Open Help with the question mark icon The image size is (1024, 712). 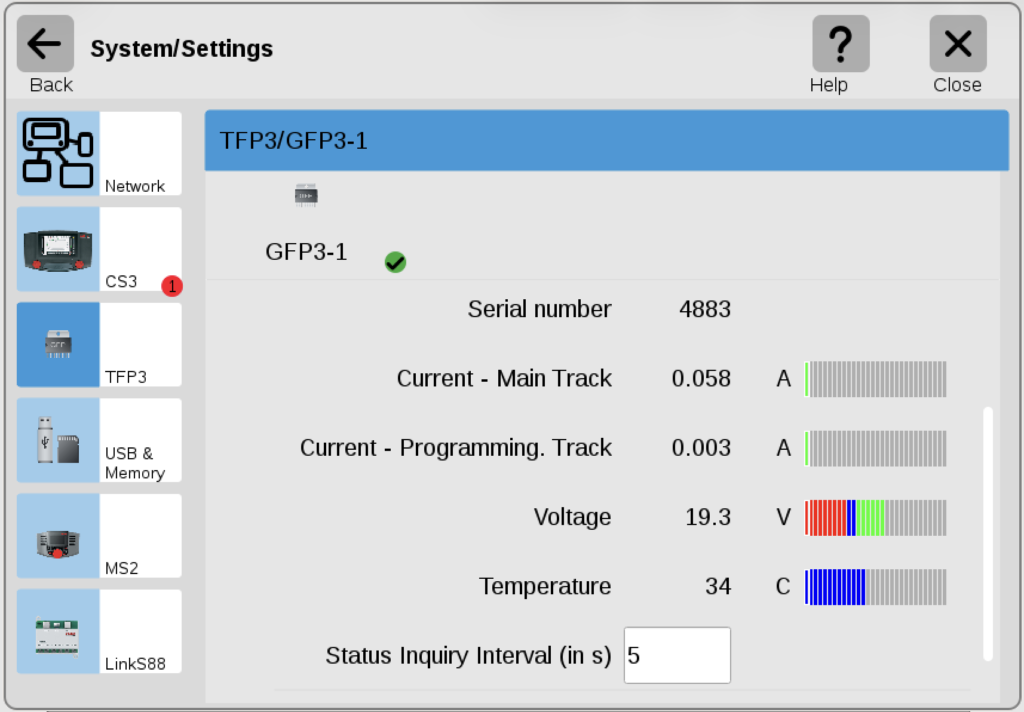[x=840, y=45]
